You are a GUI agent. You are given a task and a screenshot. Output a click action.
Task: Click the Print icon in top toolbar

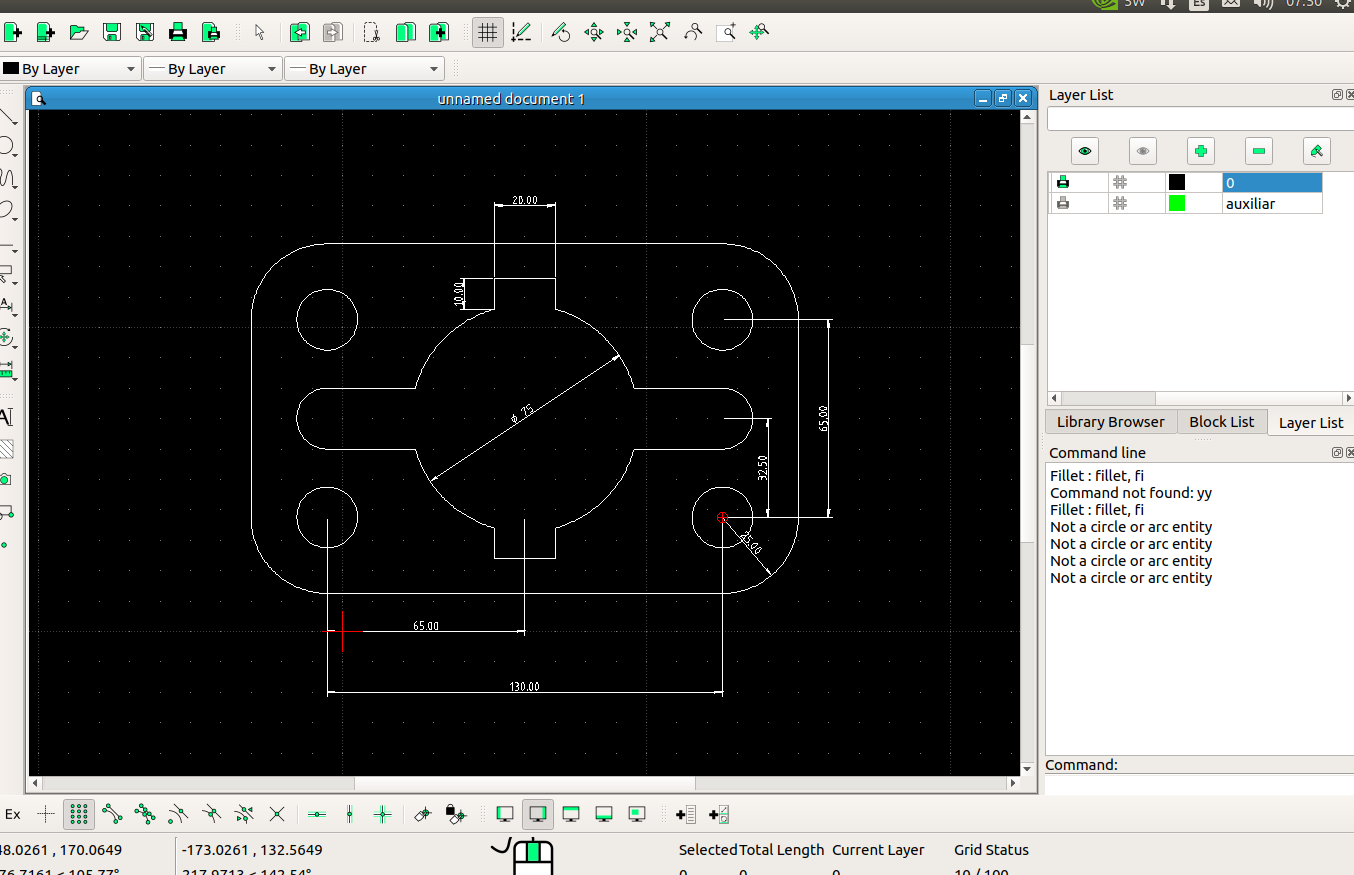[x=178, y=32]
